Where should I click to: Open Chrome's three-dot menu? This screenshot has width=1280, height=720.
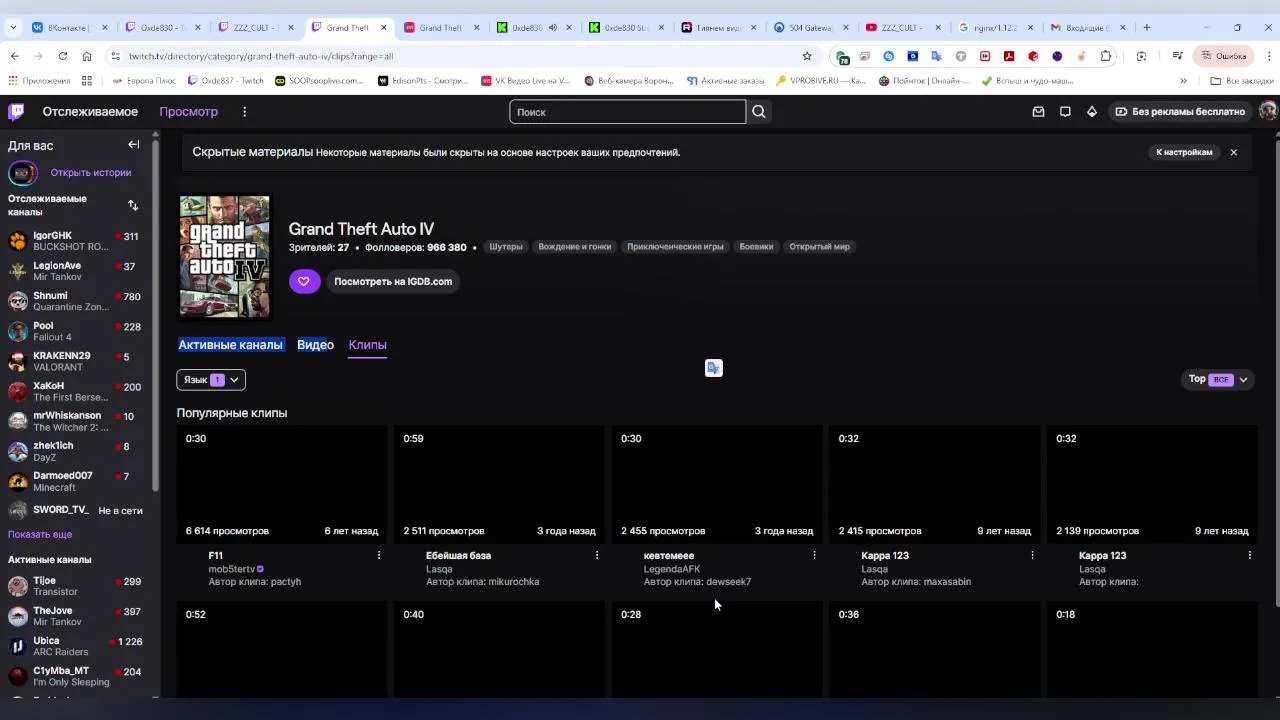click(x=1267, y=56)
